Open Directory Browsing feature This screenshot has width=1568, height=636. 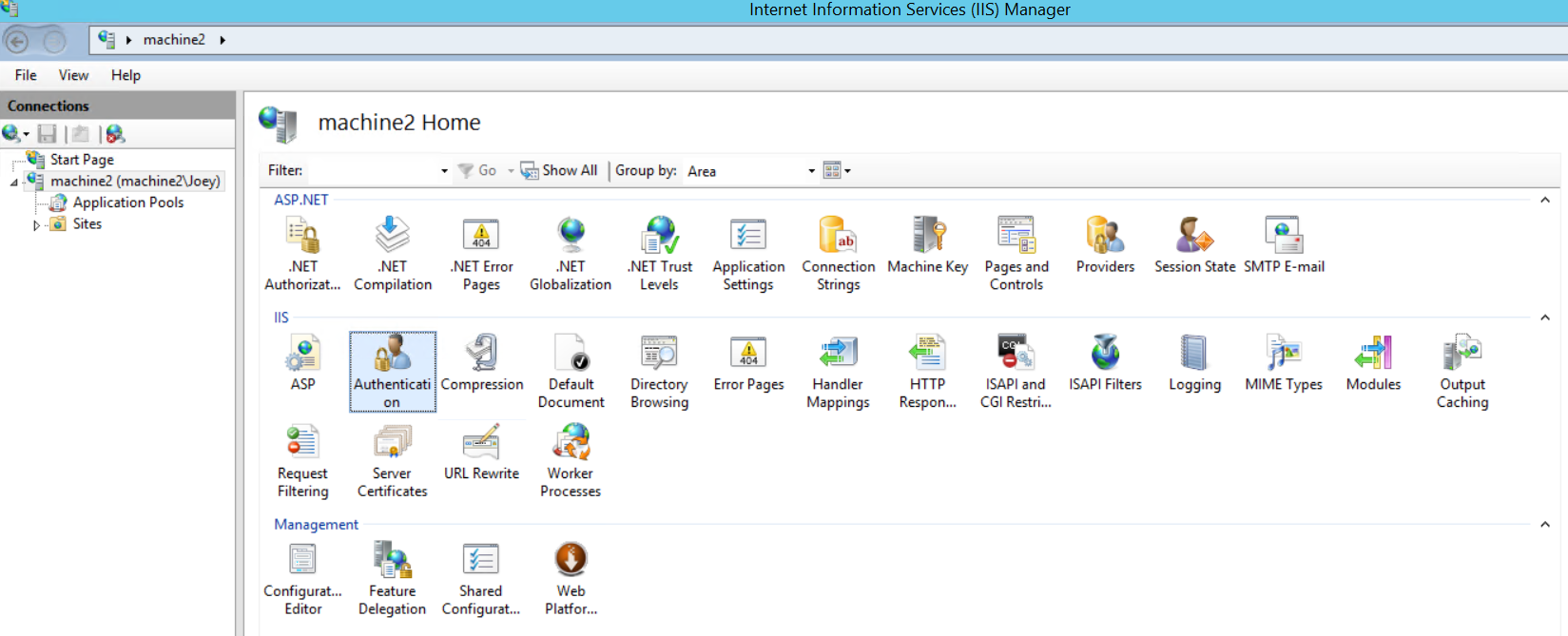tap(659, 372)
